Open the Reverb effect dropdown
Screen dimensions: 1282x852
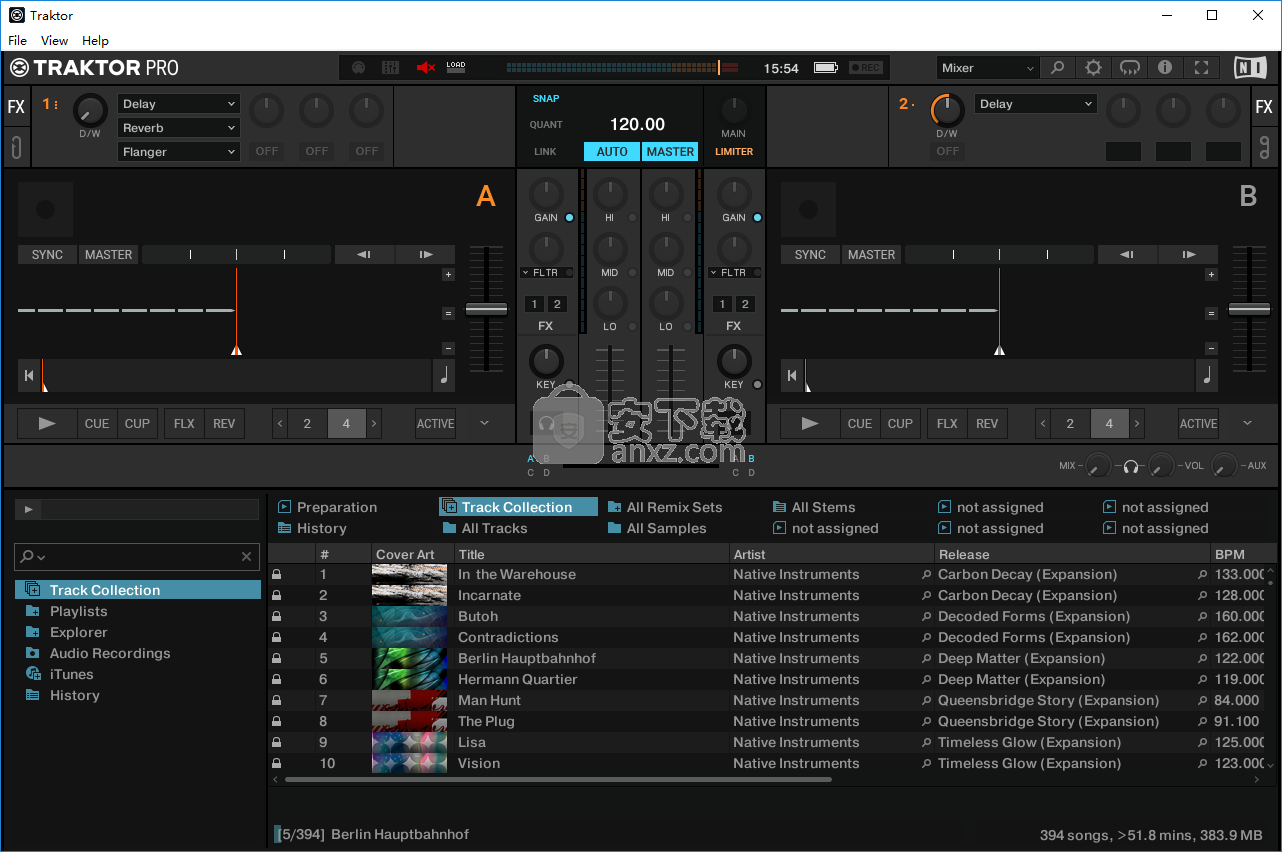pyautogui.click(x=179, y=128)
